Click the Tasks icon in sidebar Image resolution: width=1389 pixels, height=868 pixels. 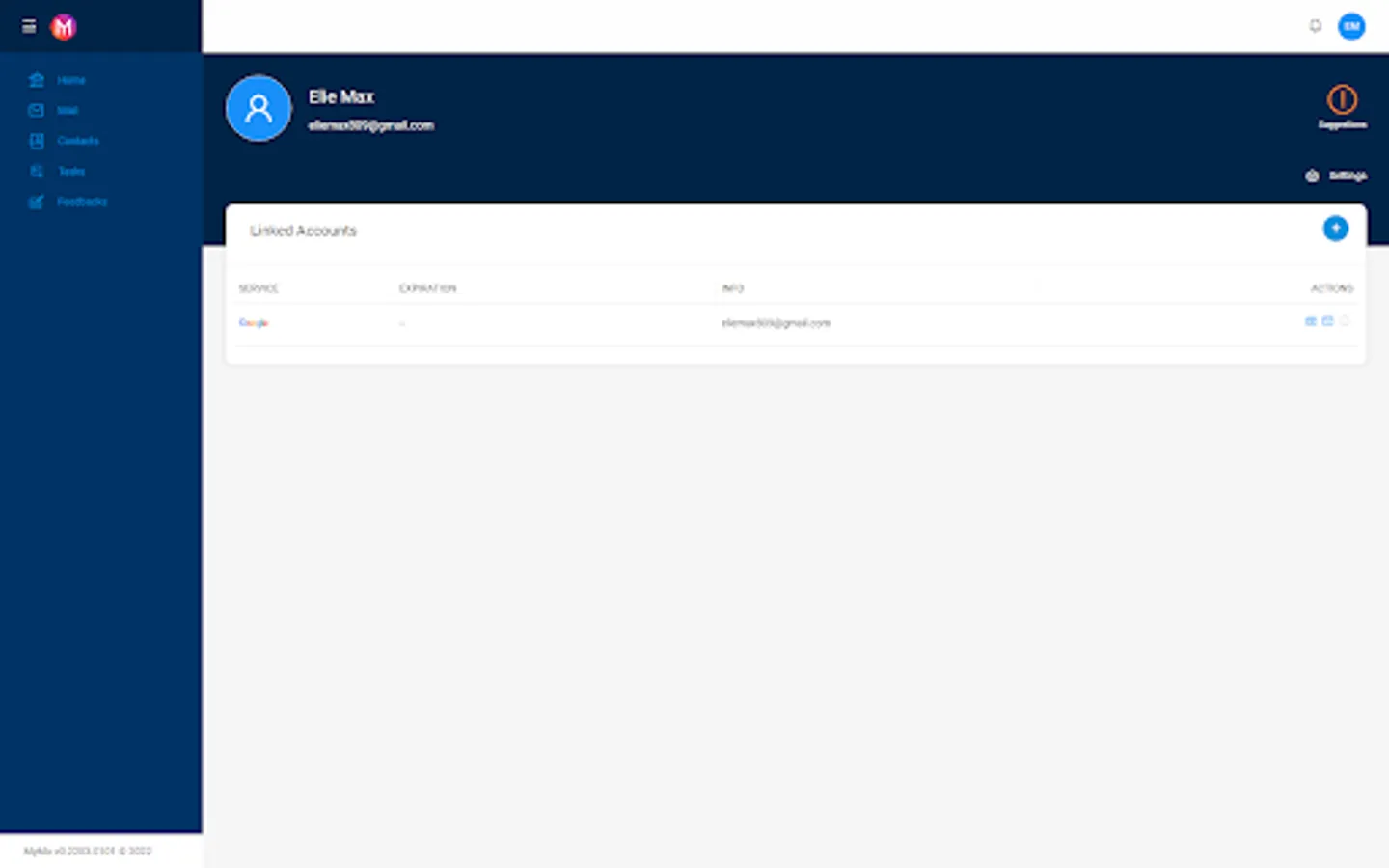[37, 172]
